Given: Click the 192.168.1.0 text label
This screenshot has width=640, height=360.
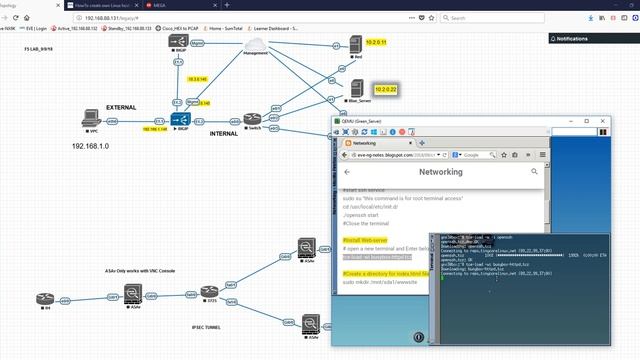Looking at the screenshot, I should click(x=90, y=146).
